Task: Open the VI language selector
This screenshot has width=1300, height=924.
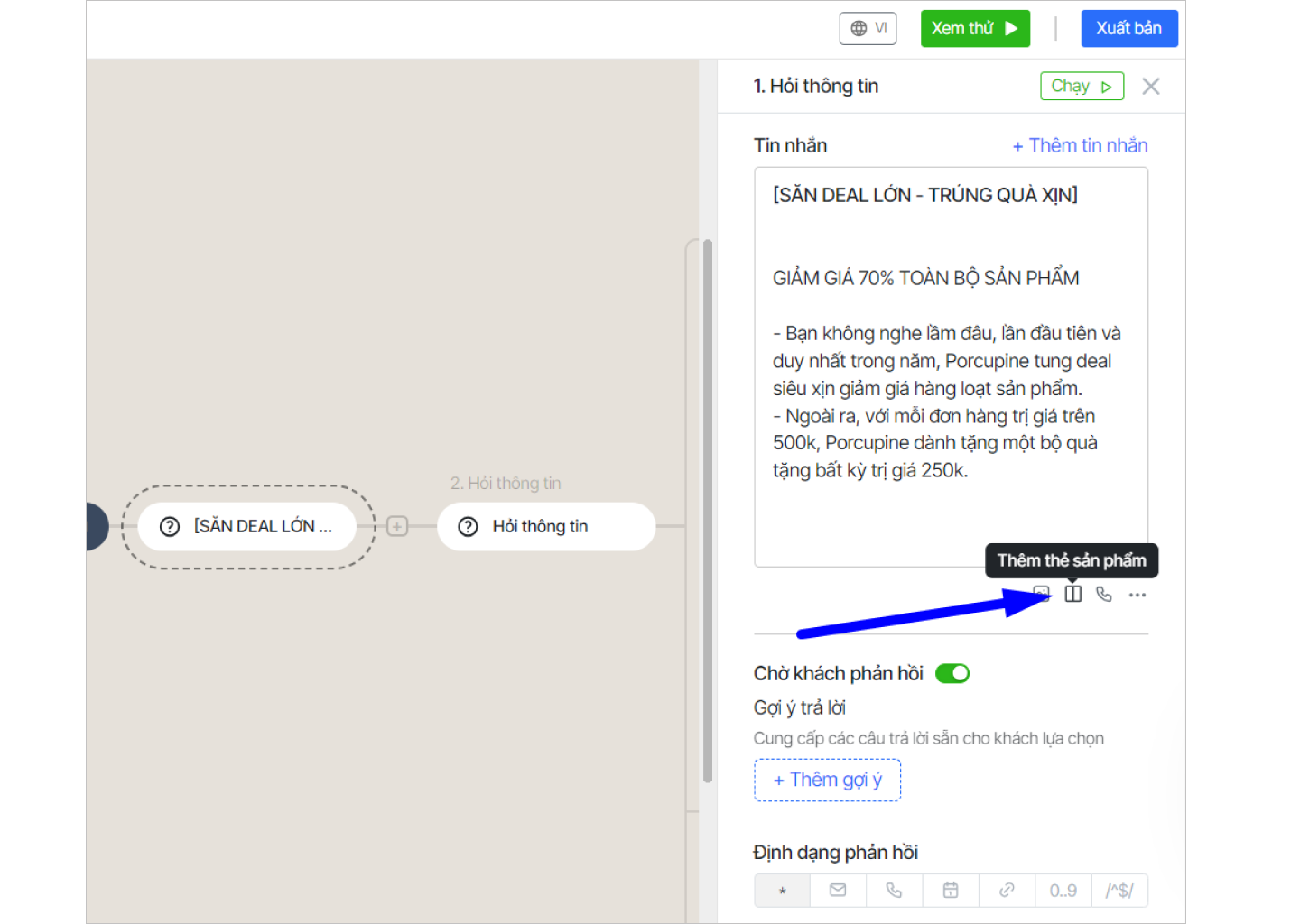Action: (868, 28)
